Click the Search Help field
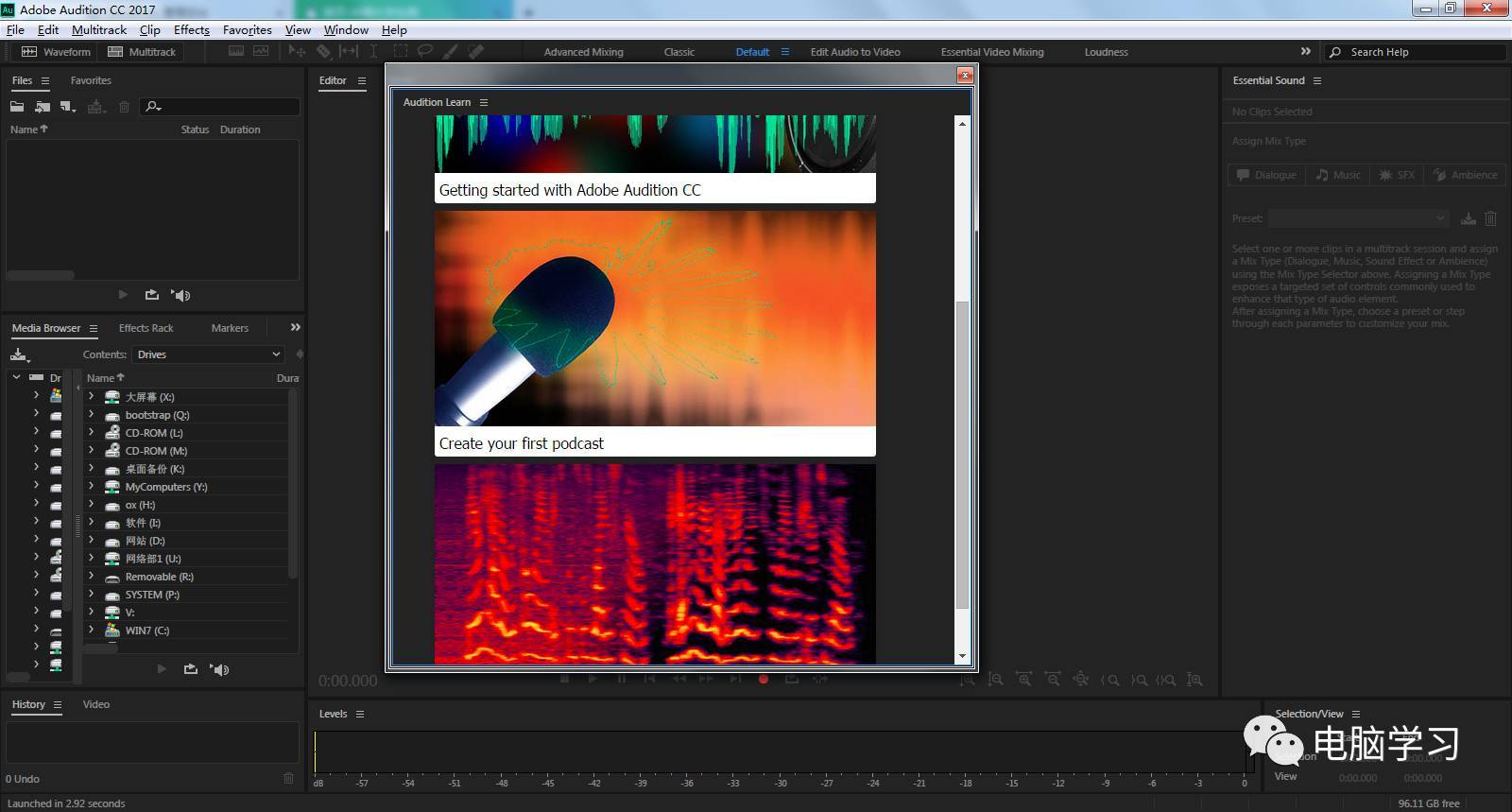 tap(1415, 52)
